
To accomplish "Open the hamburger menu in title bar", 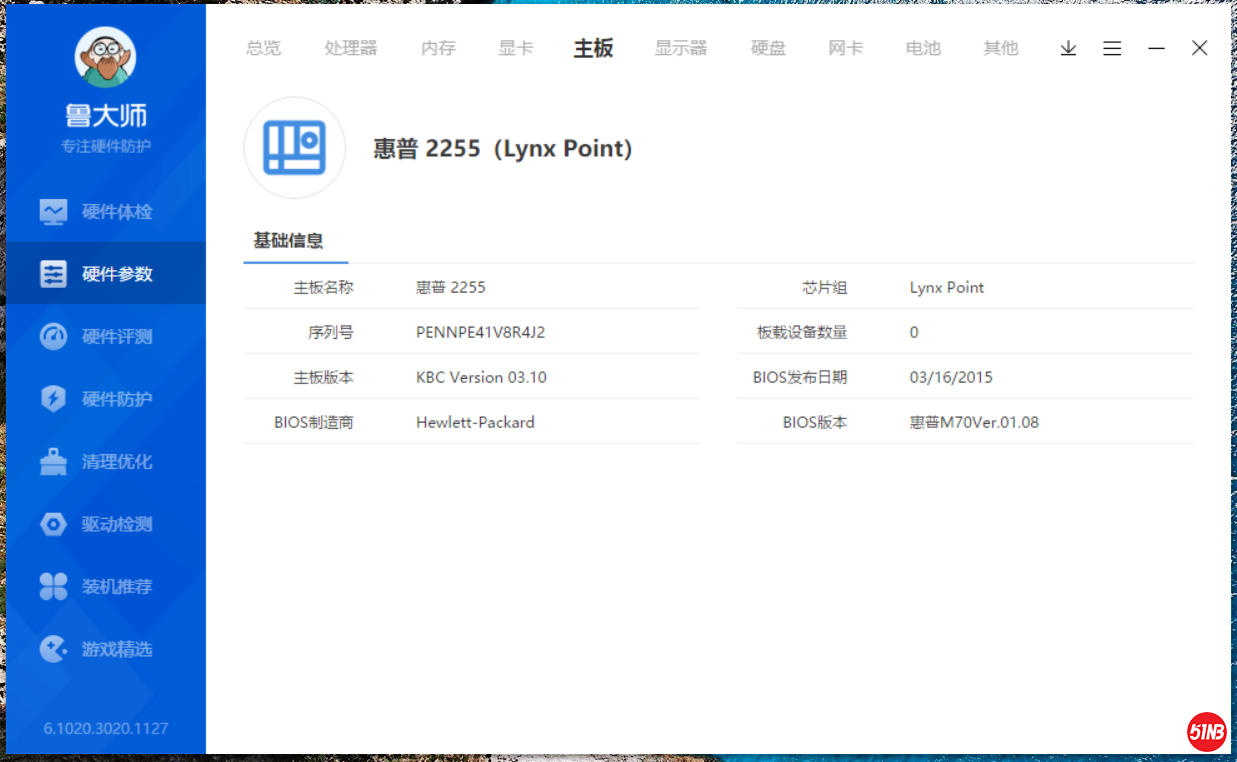I will coord(1112,48).
